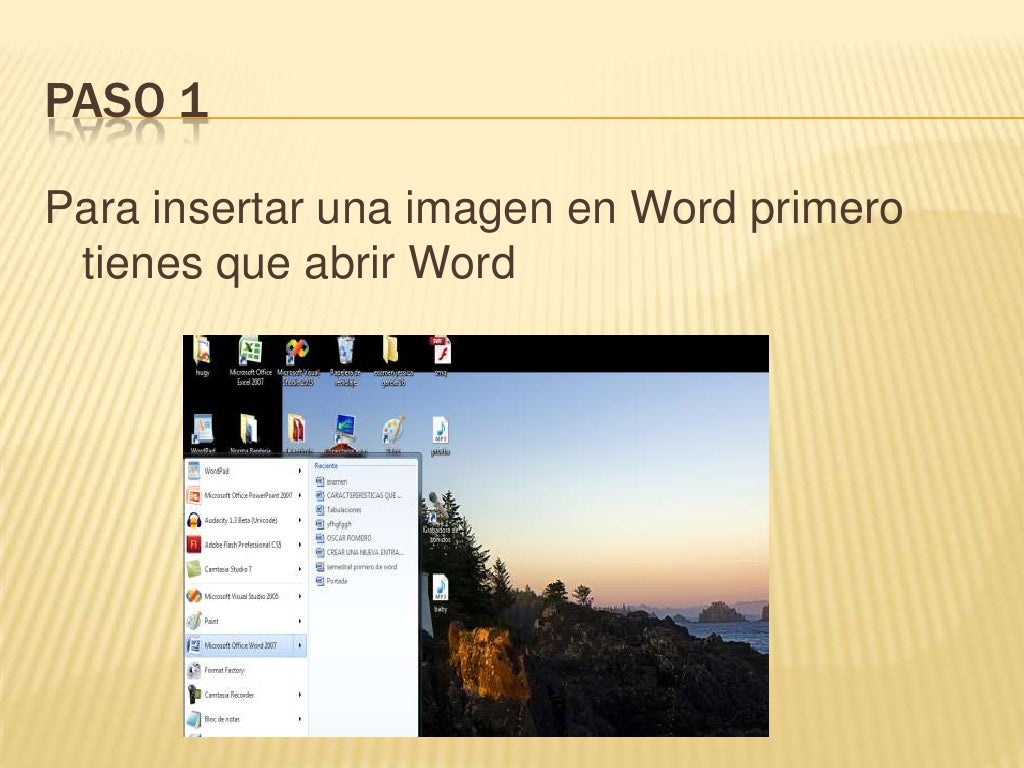
Task: Open Microsoft Visual Studio desktop shortcut
Action: point(298,360)
